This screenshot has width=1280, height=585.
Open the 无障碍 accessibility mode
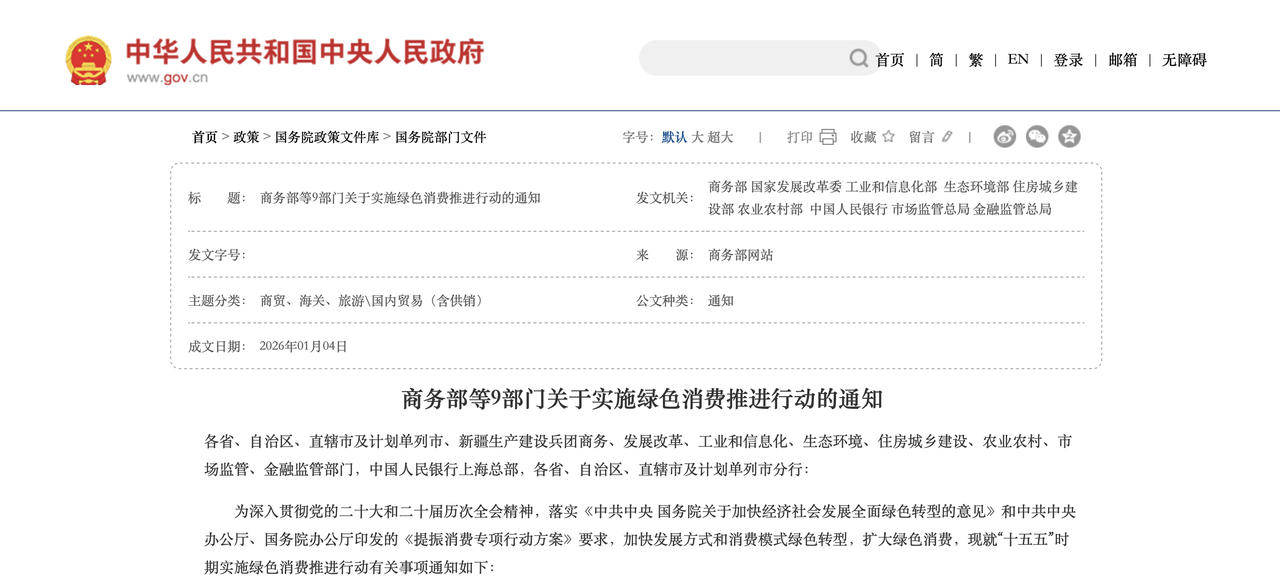pyautogui.click(x=1184, y=60)
